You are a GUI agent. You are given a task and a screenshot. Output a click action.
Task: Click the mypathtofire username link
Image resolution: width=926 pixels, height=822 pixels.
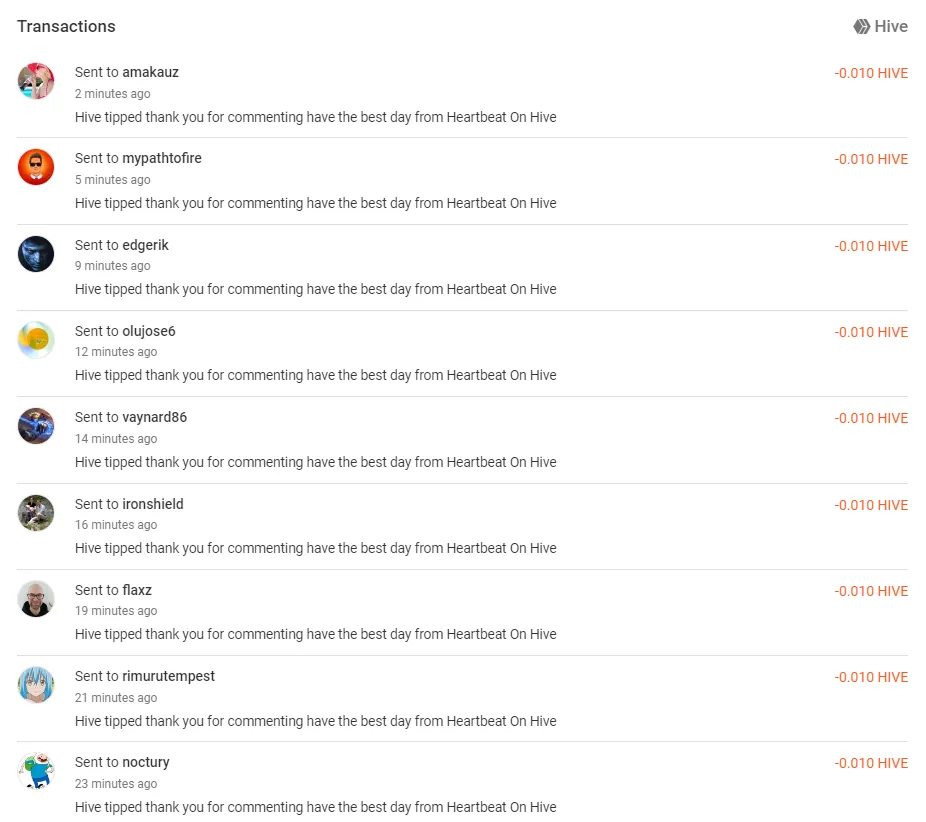[x=162, y=158]
